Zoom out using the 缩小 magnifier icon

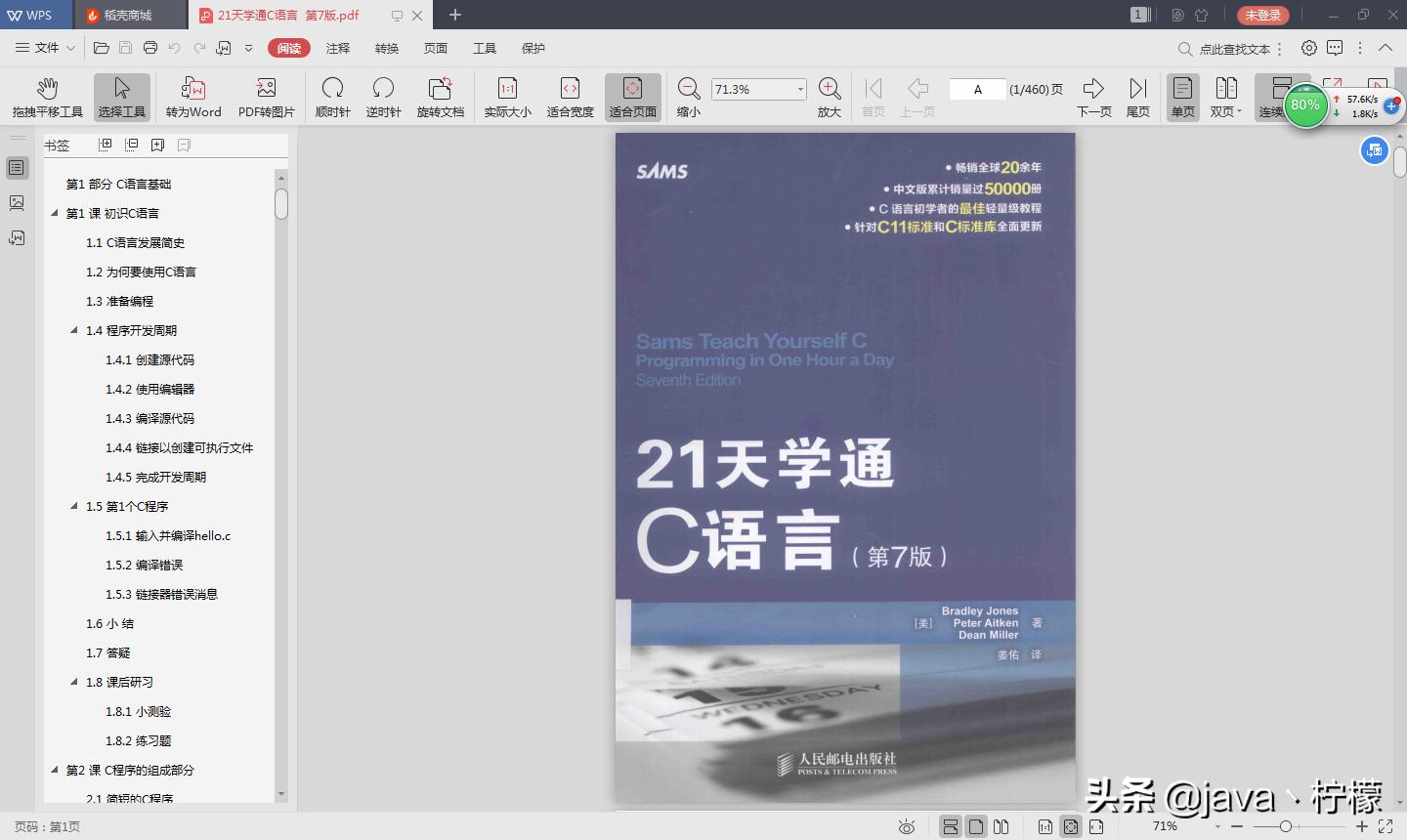coord(687,95)
